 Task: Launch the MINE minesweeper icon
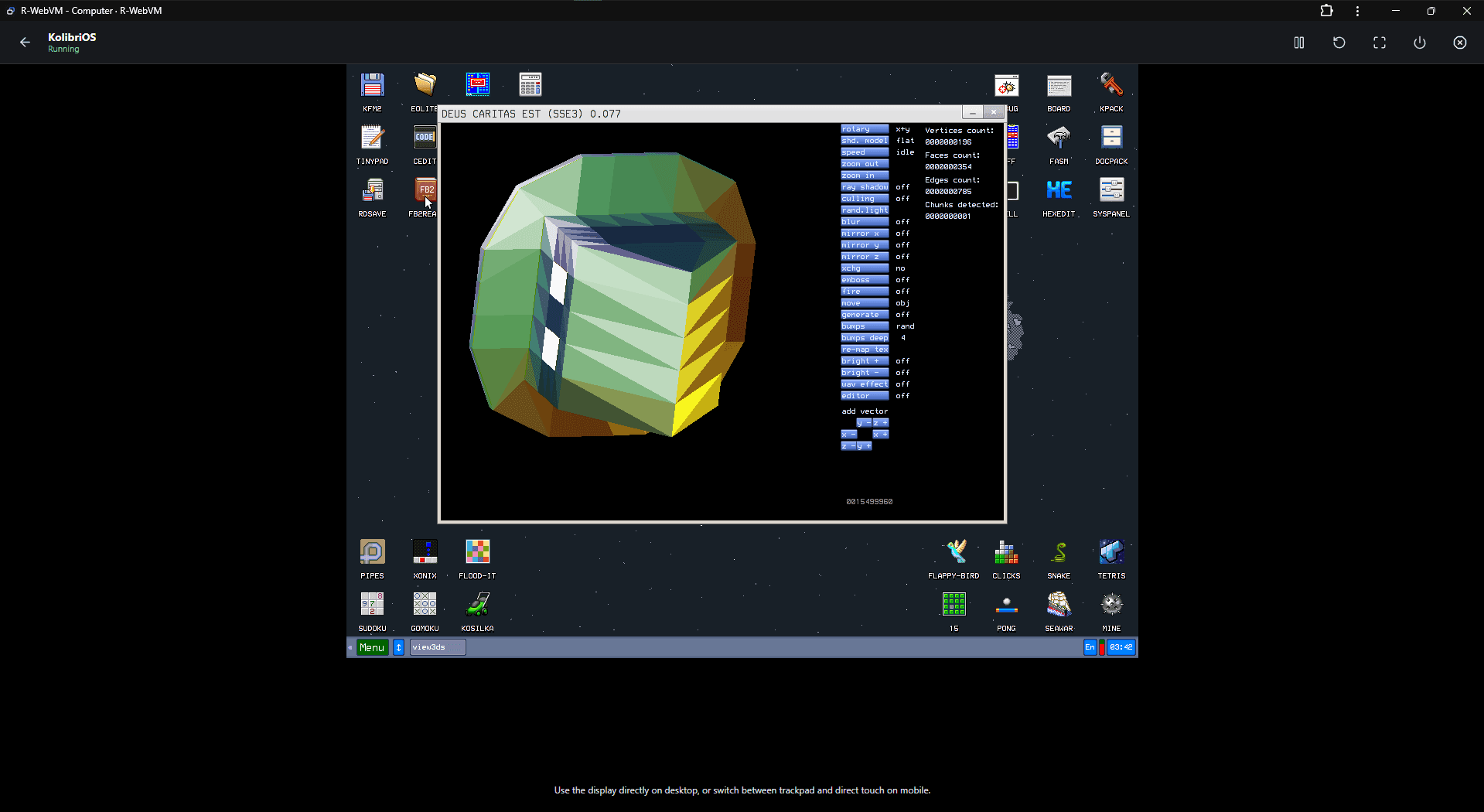[1111, 605]
